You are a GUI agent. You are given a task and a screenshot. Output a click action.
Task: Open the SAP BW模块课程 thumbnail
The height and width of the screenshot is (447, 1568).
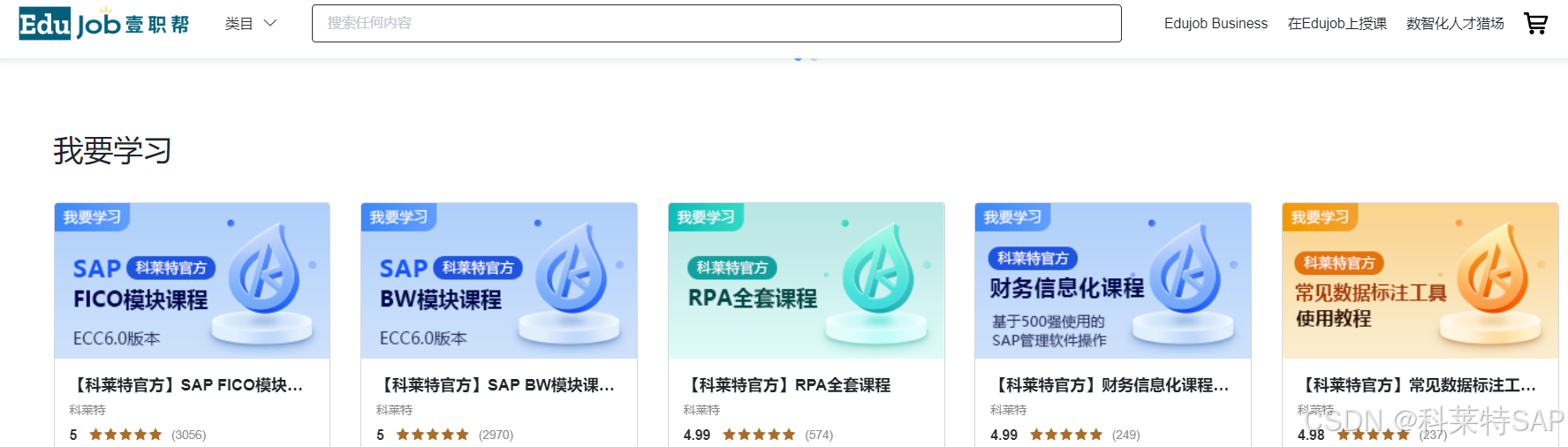(499, 281)
